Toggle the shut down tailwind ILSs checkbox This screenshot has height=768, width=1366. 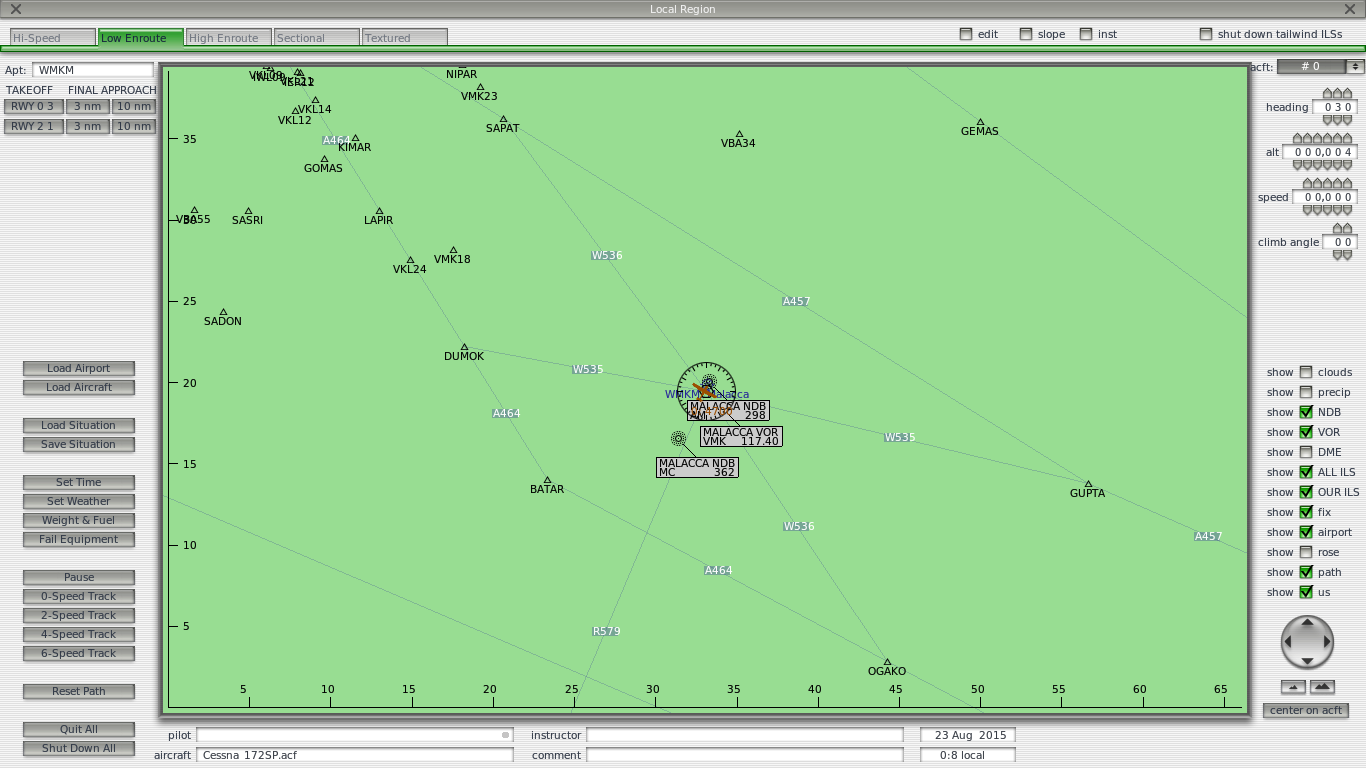(1206, 34)
